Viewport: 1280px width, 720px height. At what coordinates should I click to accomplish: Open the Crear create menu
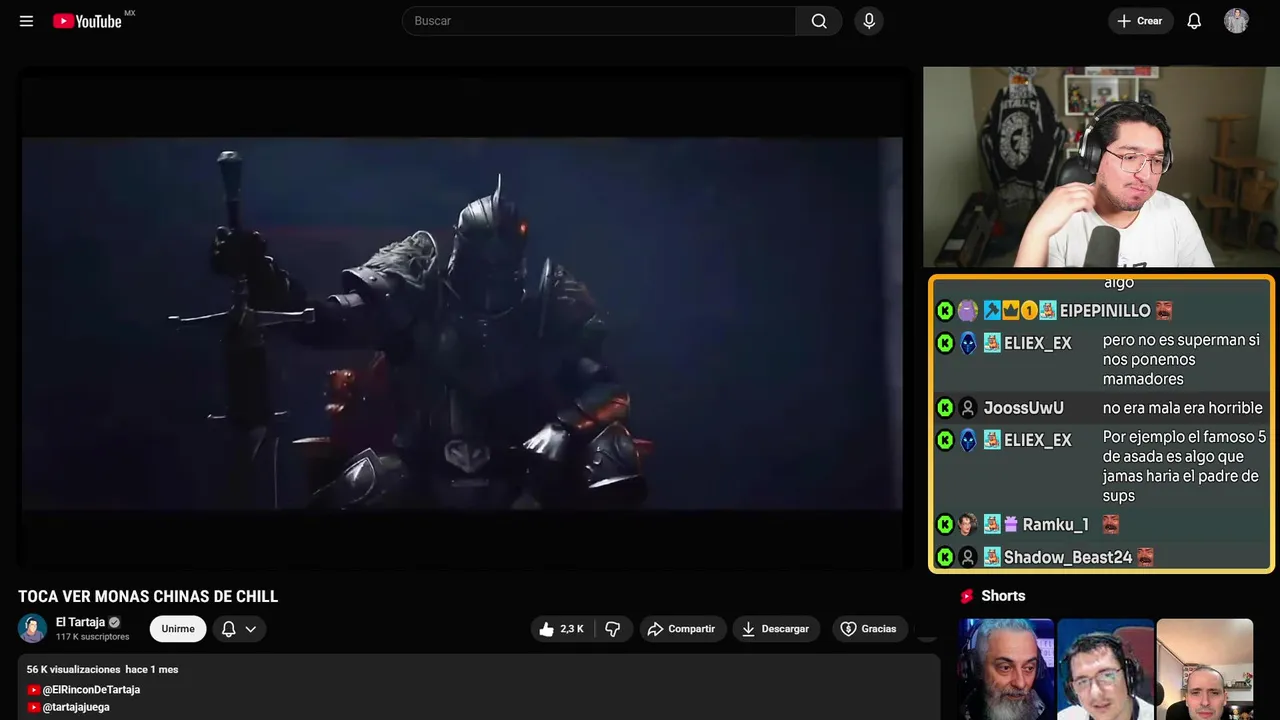(x=1140, y=21)
